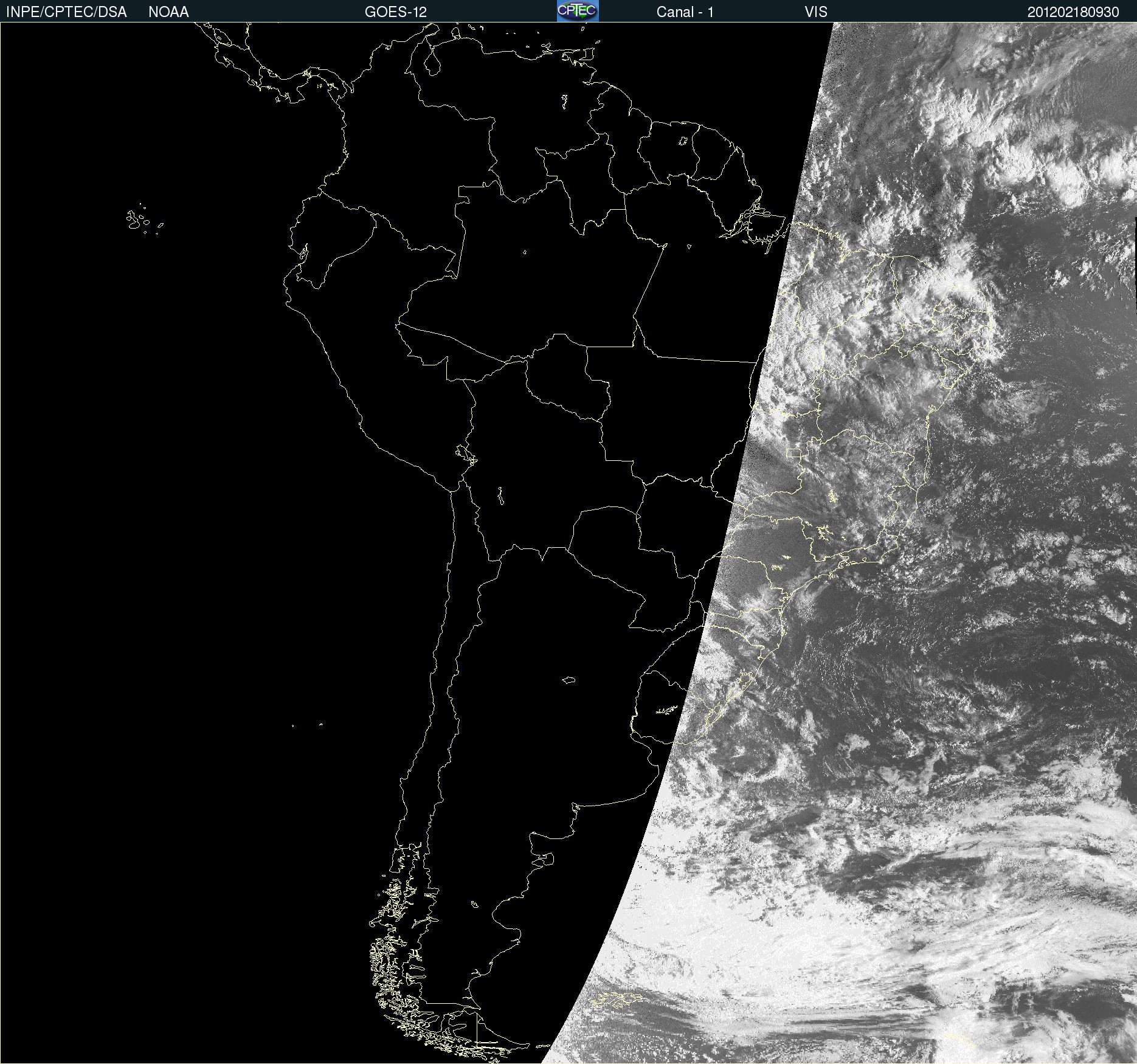
Task: Click the VIS channel label
Action: click(x=815, y=12)
